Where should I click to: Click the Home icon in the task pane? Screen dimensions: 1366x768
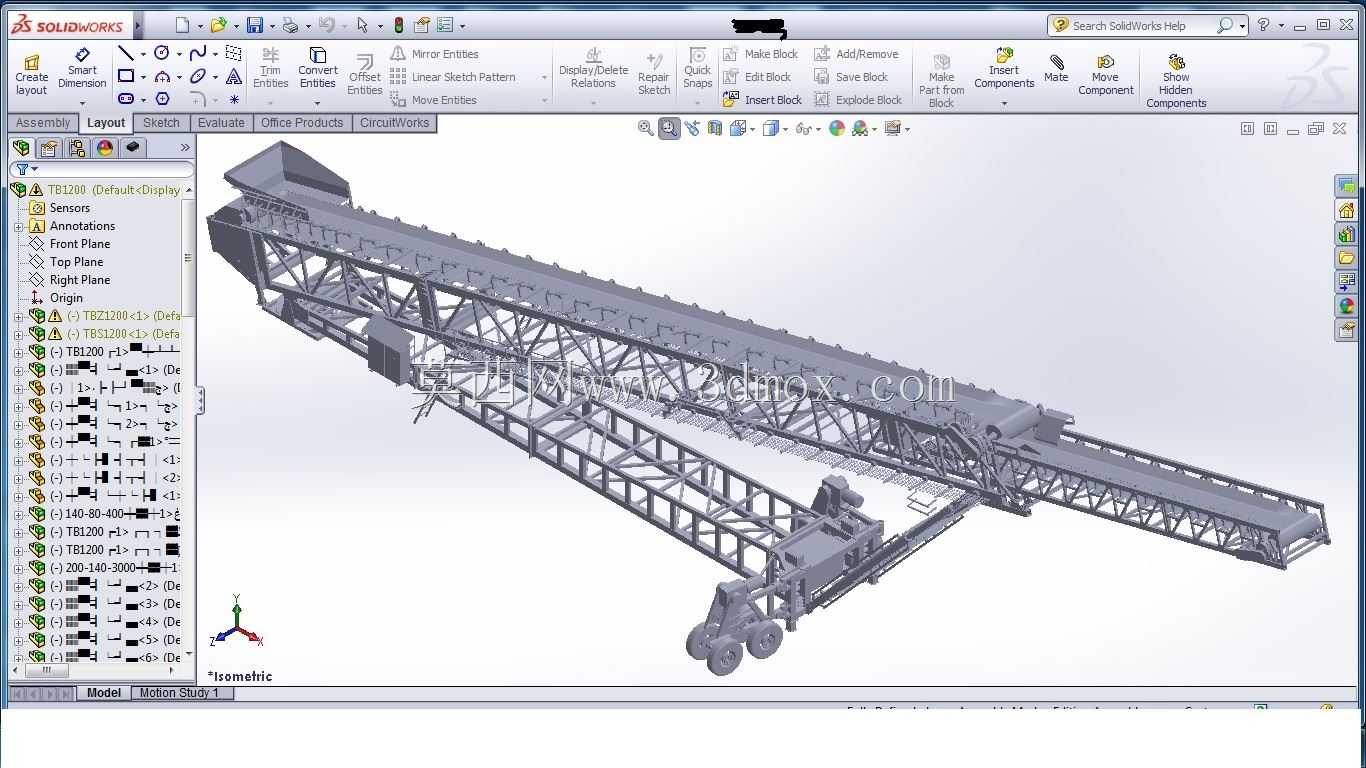click(1346, 210)
